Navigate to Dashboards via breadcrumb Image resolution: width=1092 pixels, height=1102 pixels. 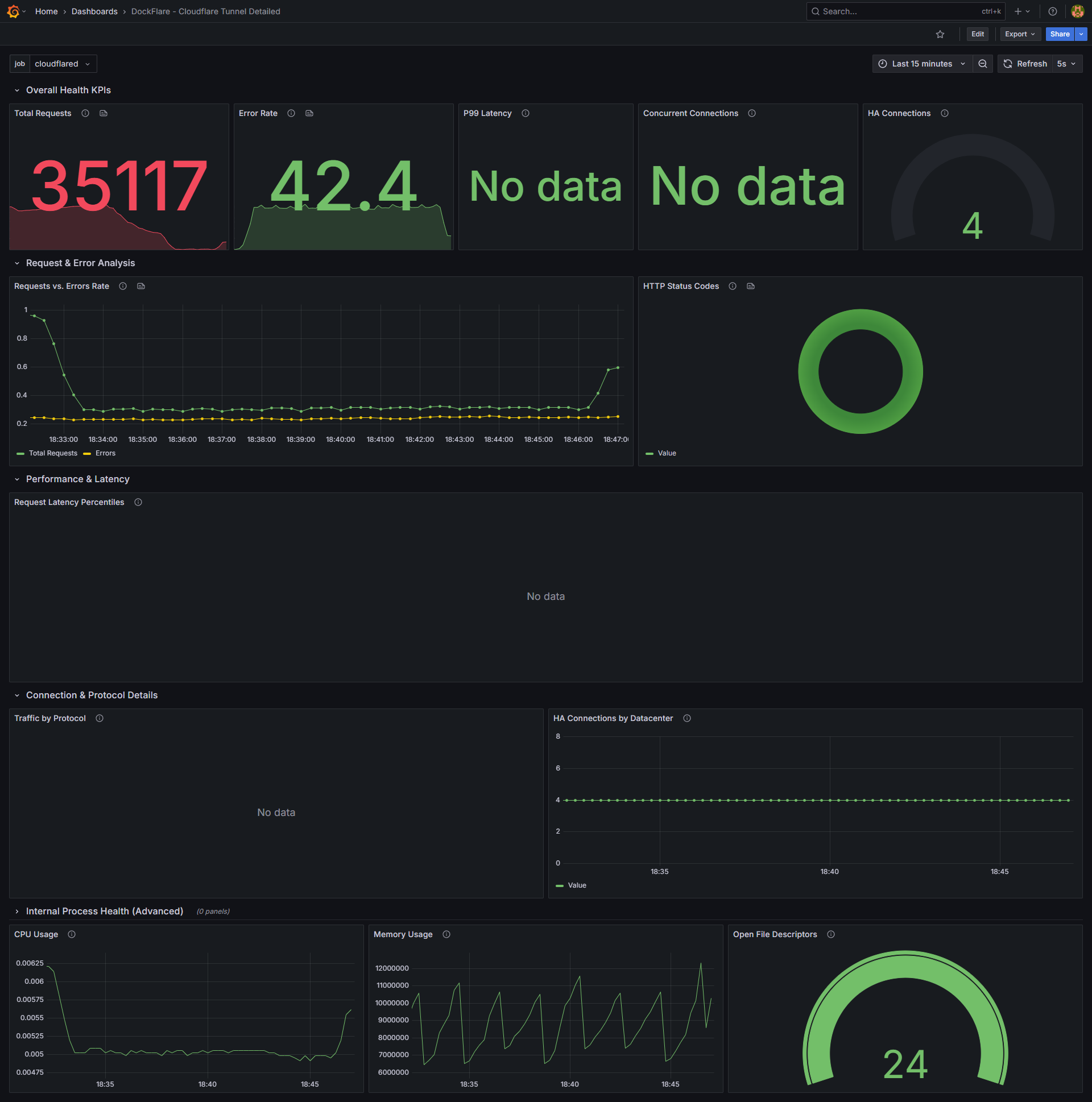tap(95, 11)
